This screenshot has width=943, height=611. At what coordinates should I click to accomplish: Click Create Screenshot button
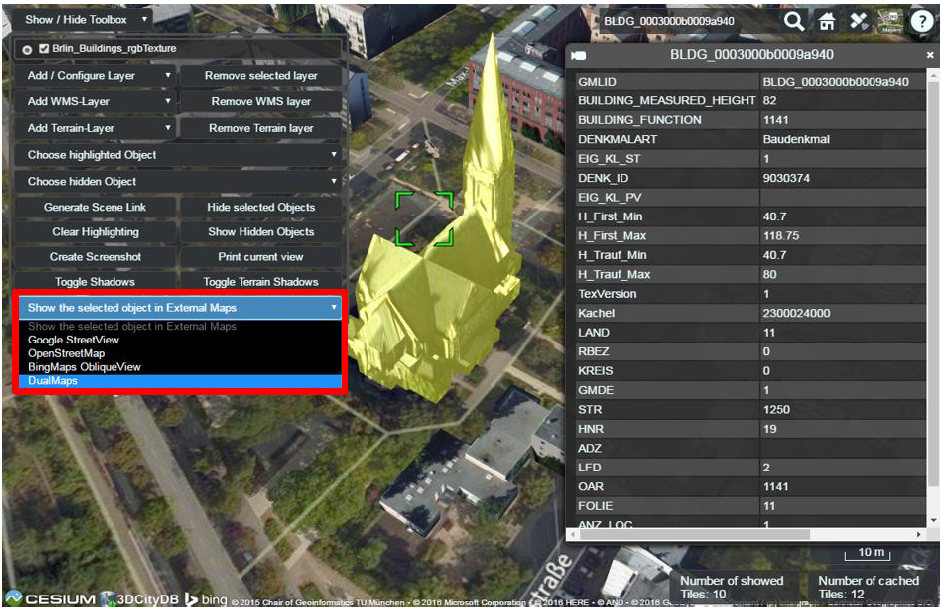click(x=95, y=257)
